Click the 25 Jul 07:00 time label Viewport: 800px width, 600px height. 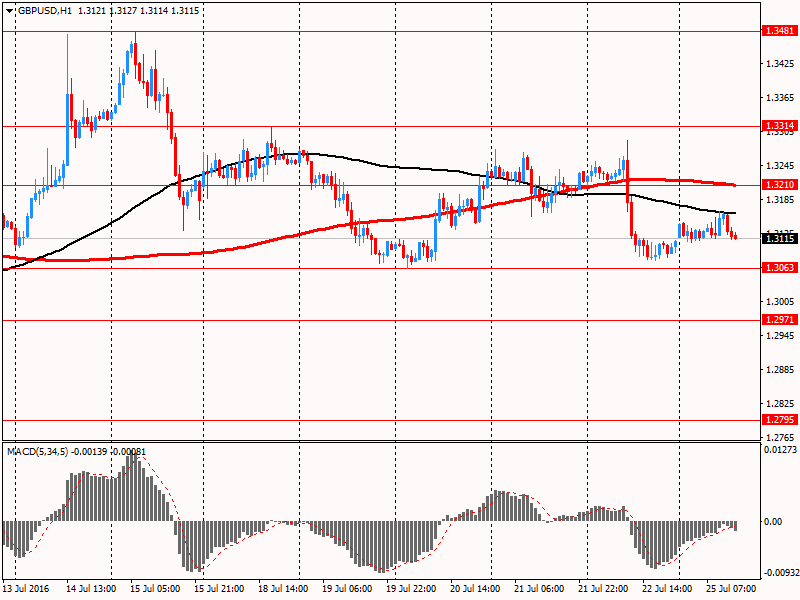click(x=731, y=589)
